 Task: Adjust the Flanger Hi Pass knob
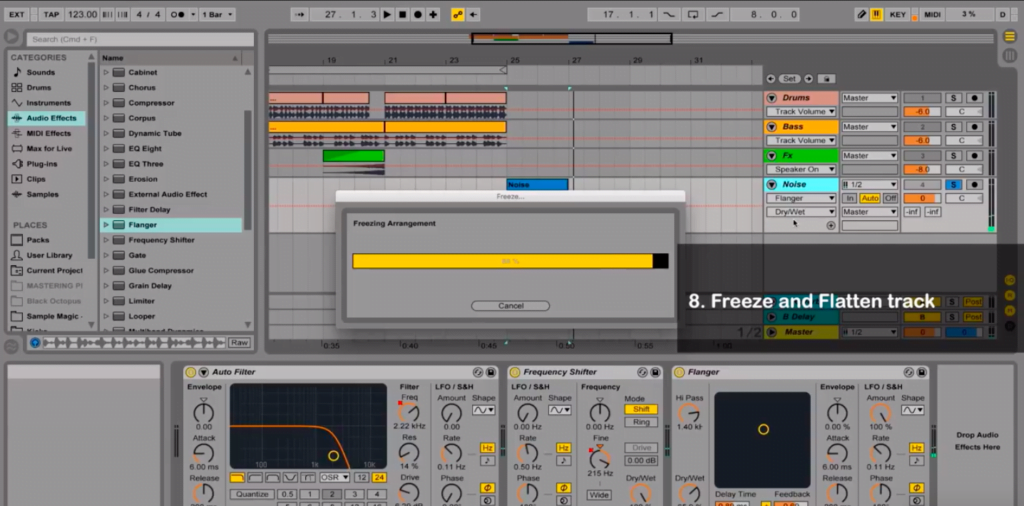(688, 413)
